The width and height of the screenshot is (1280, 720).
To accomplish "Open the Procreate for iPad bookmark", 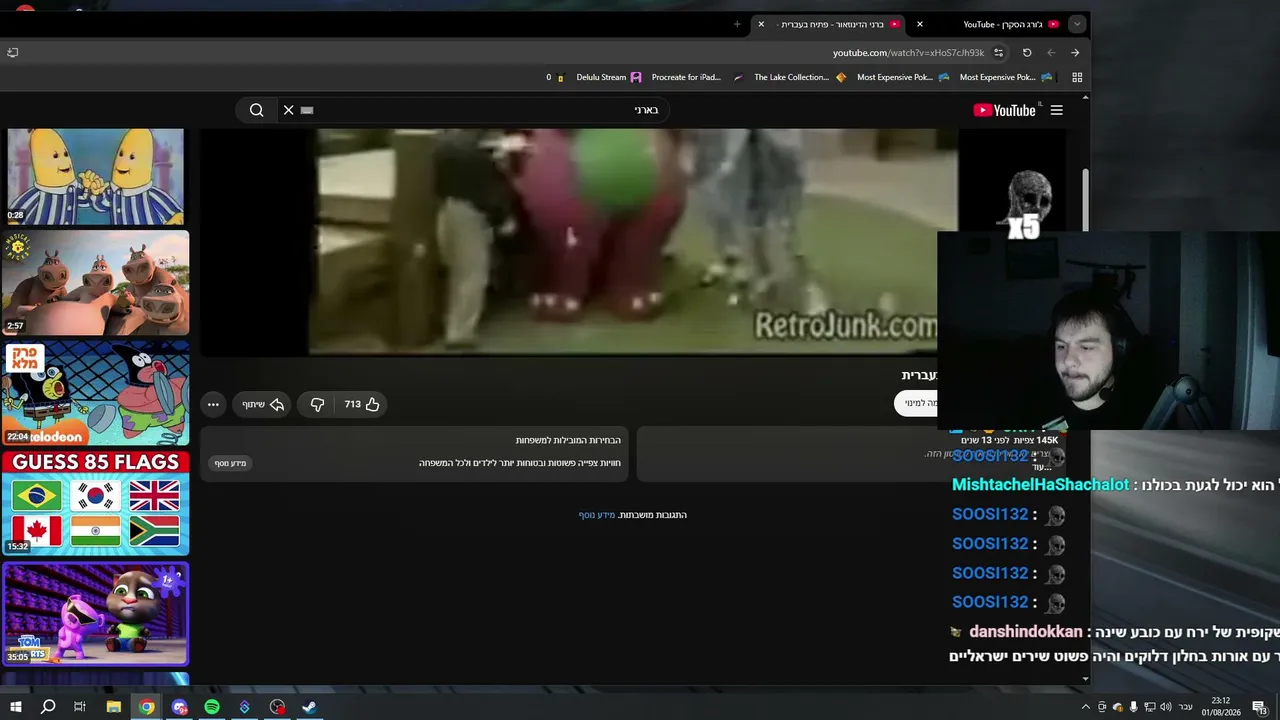I will pyautogui.click(x=695, y=77).
